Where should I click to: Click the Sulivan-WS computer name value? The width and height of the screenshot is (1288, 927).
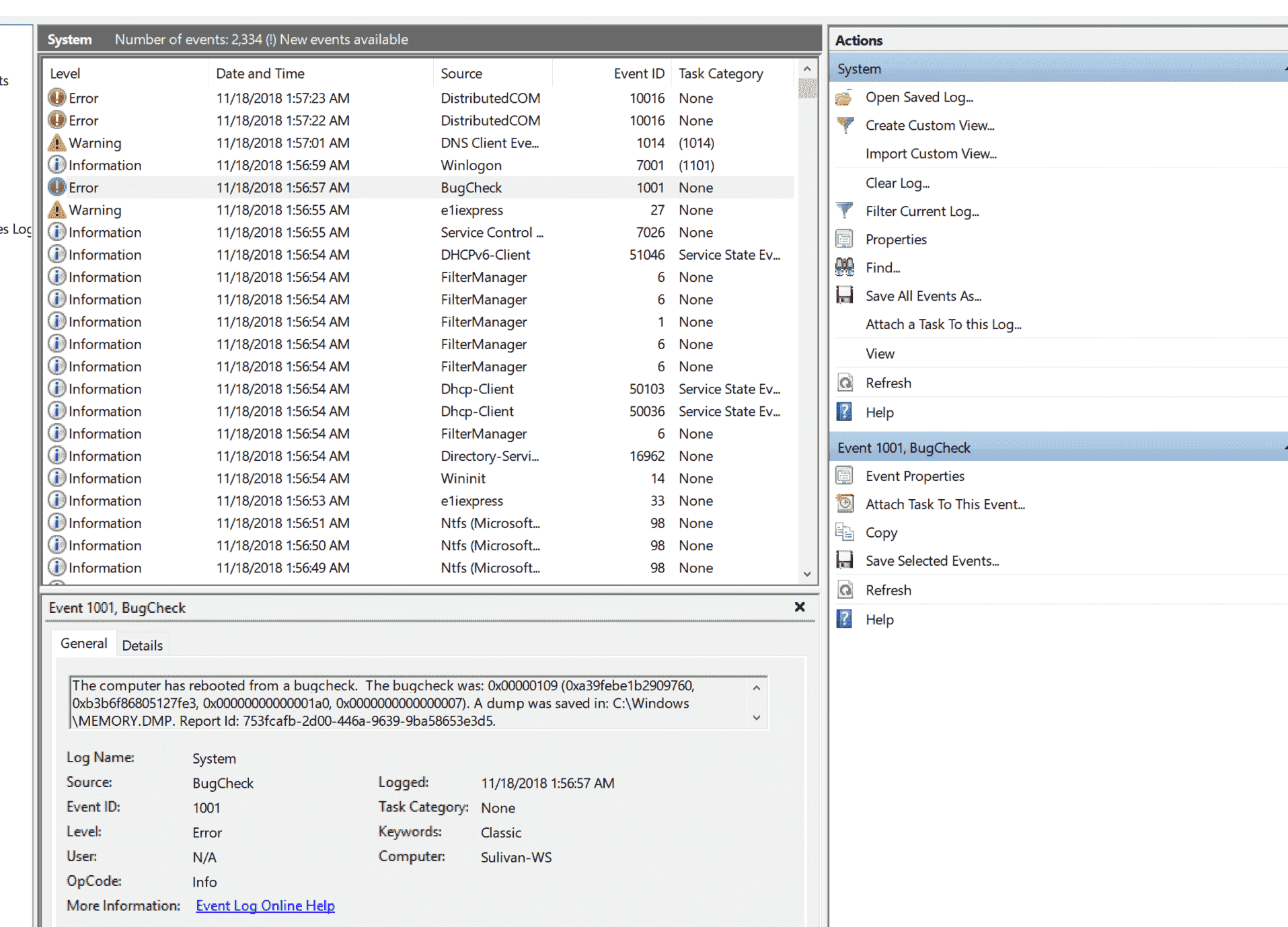point(516,857)
